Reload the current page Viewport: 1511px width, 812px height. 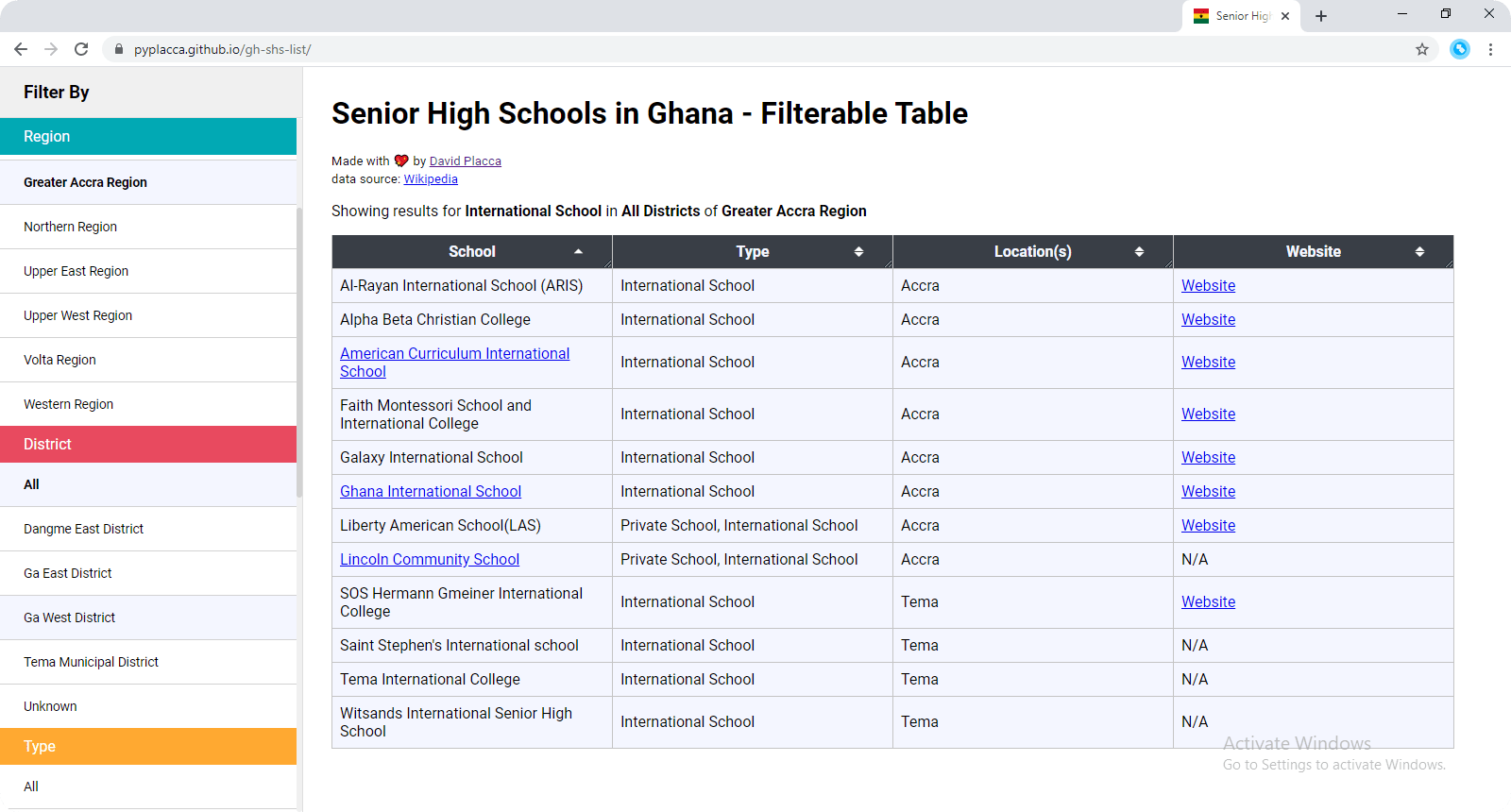[x=81, y=49]
